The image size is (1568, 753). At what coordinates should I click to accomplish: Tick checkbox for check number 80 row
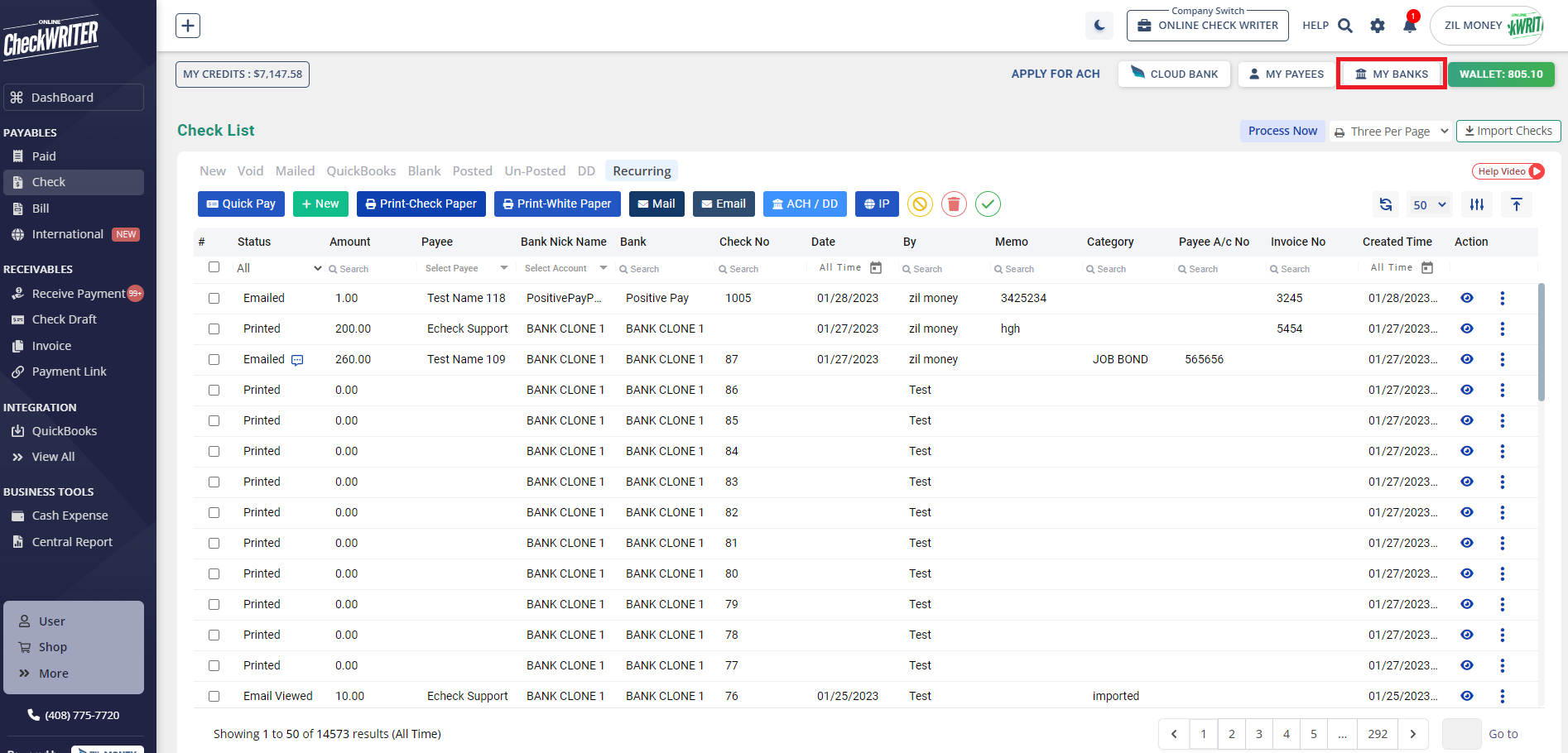(214, 573)
